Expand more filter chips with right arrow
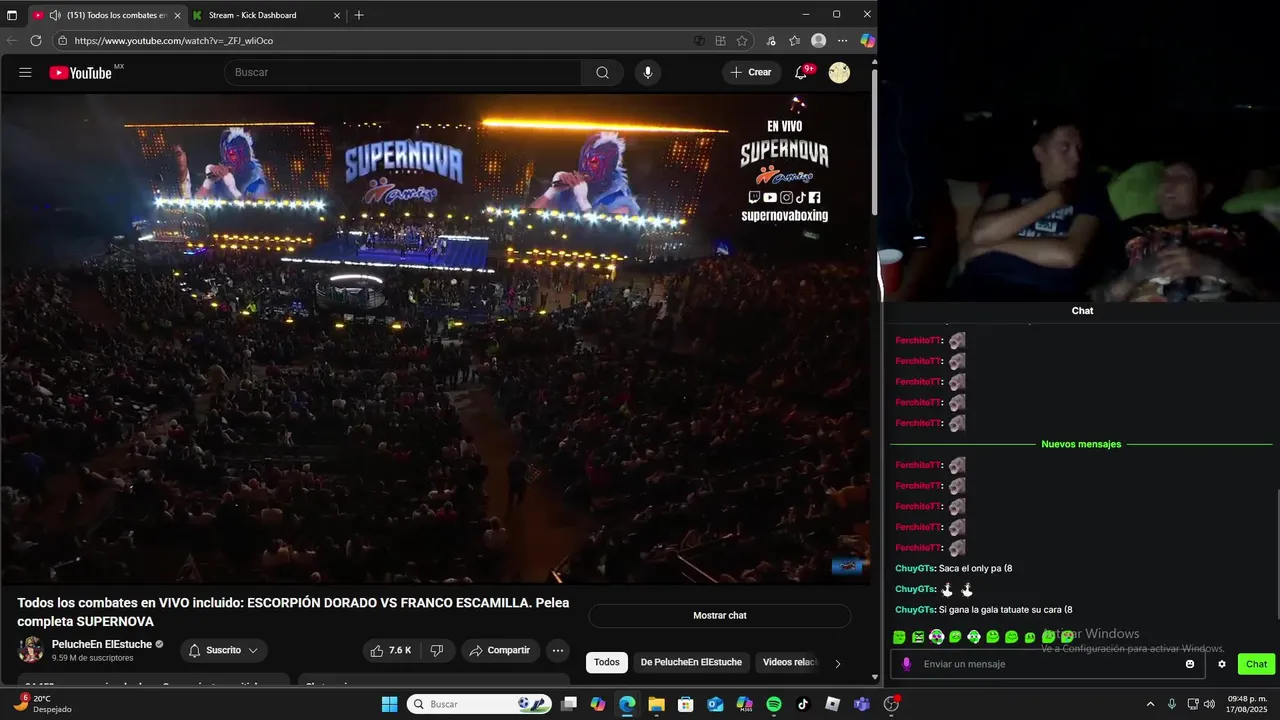Viewport: 1280px width, 720px height. (838, 663)
